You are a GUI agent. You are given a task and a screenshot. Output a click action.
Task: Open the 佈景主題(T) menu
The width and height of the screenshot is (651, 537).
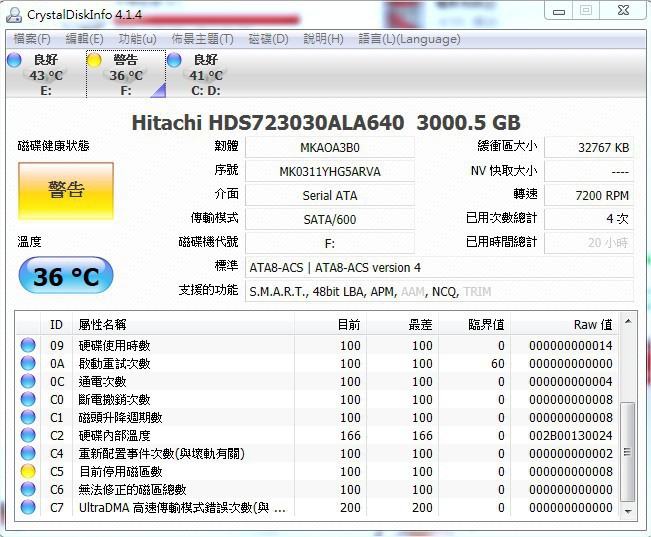pyautogui.click(x=202, y=39)
